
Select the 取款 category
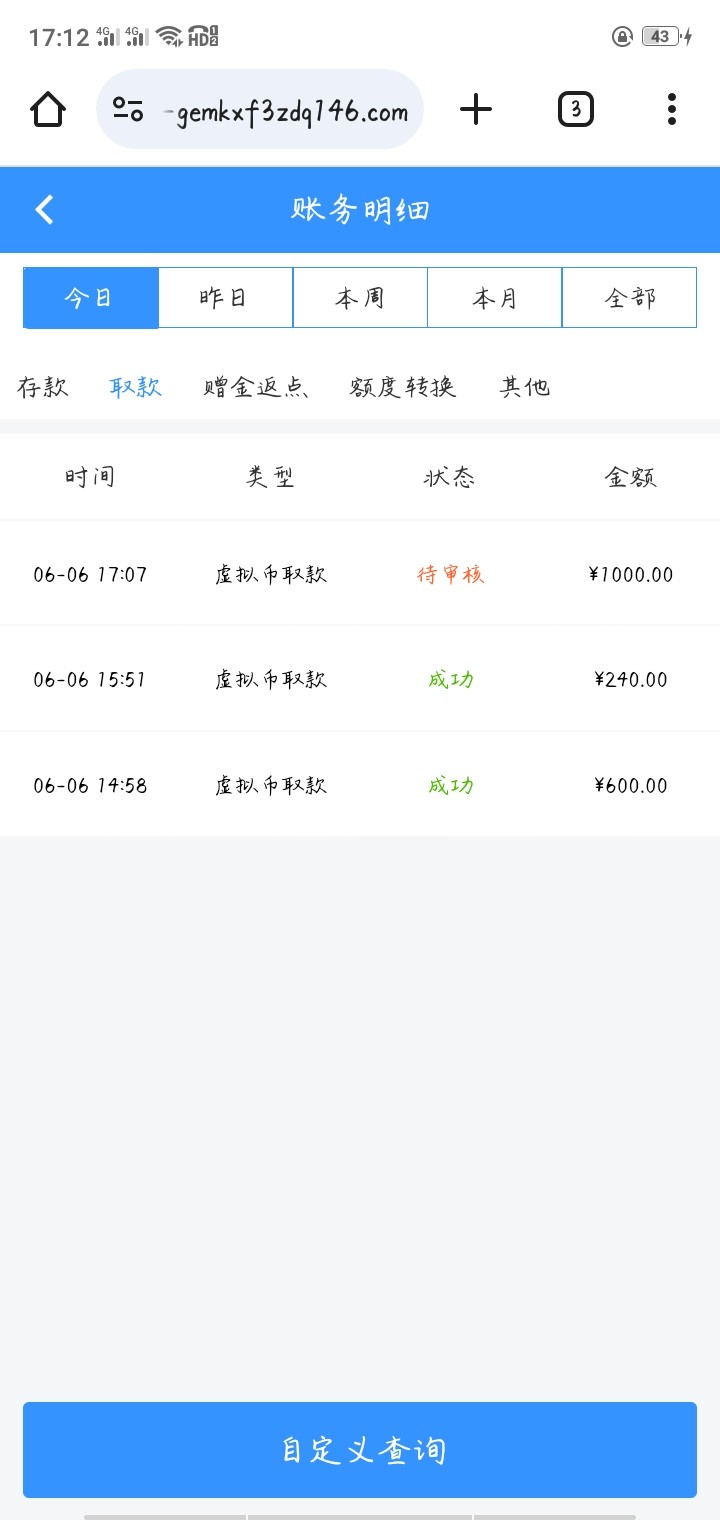tap(135, 387)
